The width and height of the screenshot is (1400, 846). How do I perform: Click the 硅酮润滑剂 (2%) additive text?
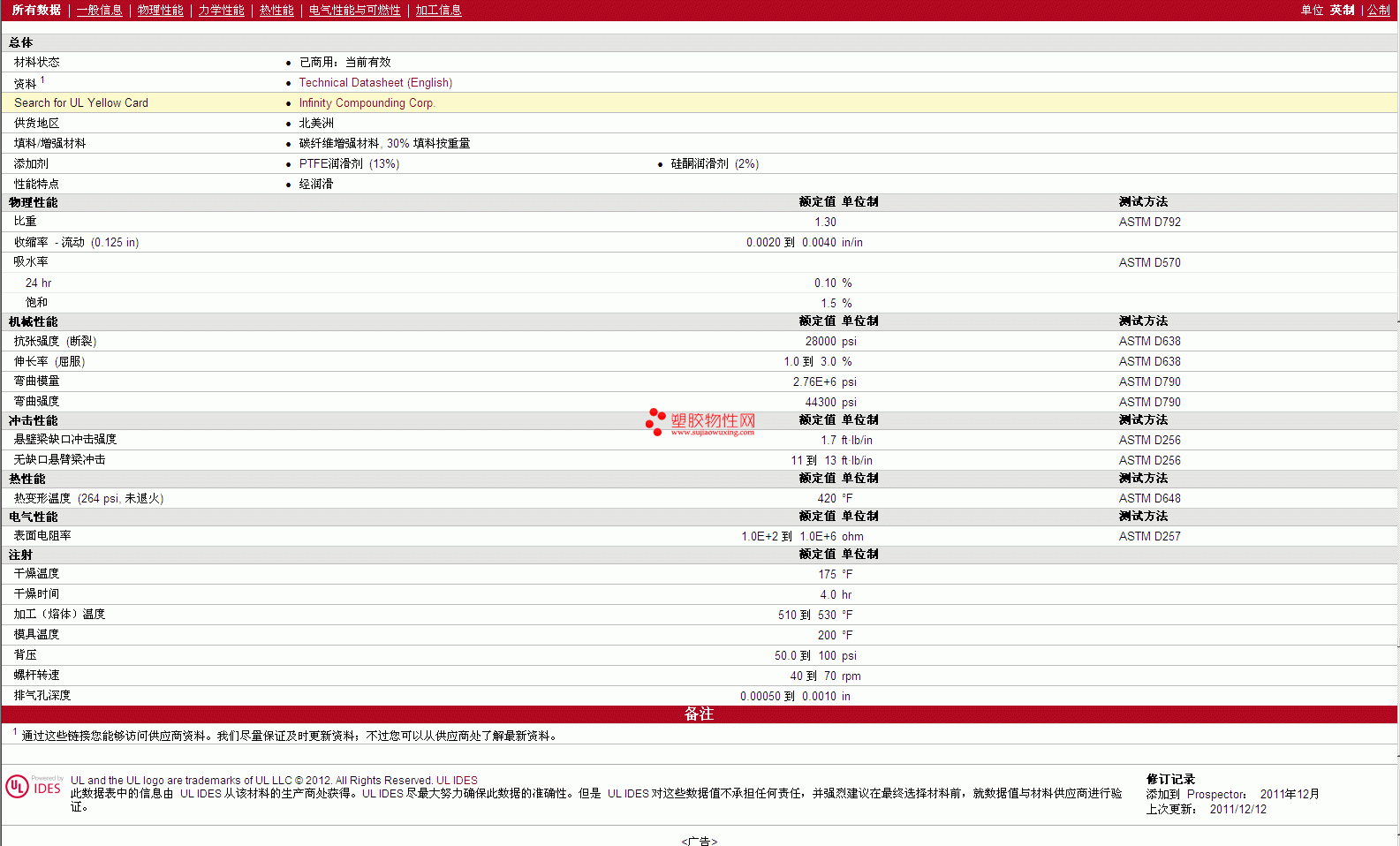715,163
